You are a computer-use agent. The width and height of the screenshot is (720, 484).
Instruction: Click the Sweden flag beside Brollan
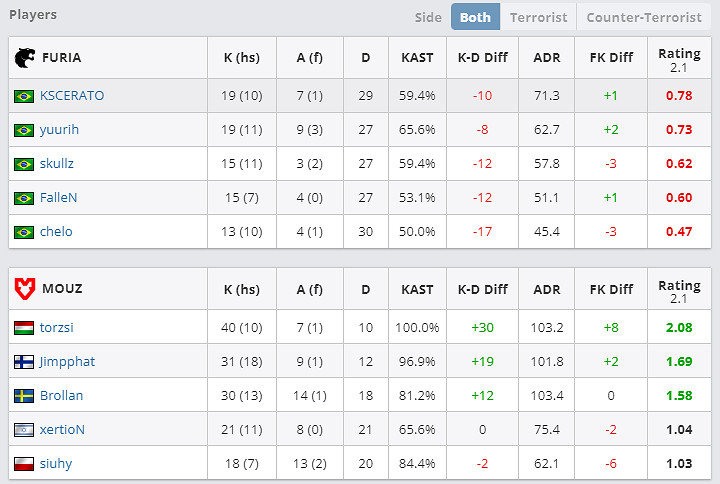[x=24, y=395]
